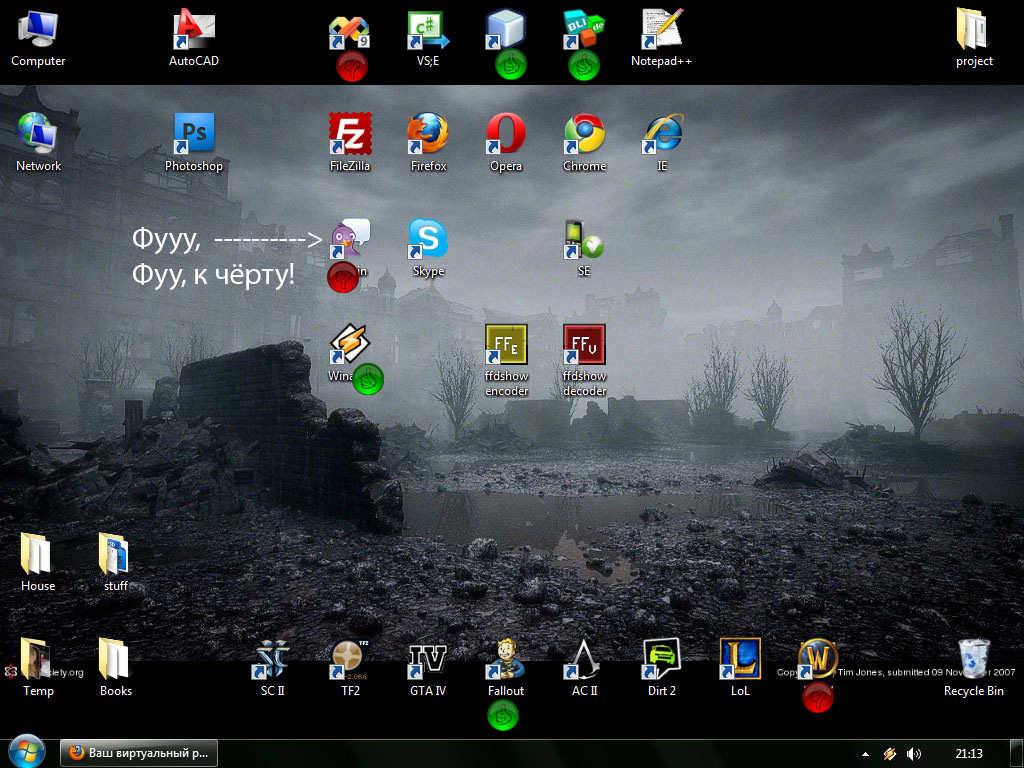Click the Opera browser icon
Viewport: 1024px width, 768px height.
tap(506, 134)
